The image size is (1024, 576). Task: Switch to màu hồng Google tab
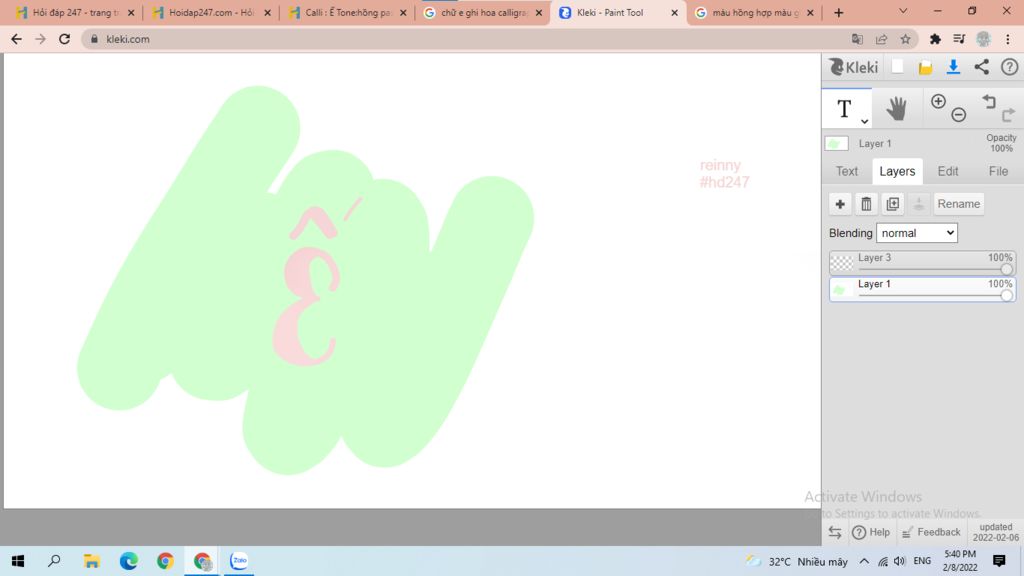point(755,12)
